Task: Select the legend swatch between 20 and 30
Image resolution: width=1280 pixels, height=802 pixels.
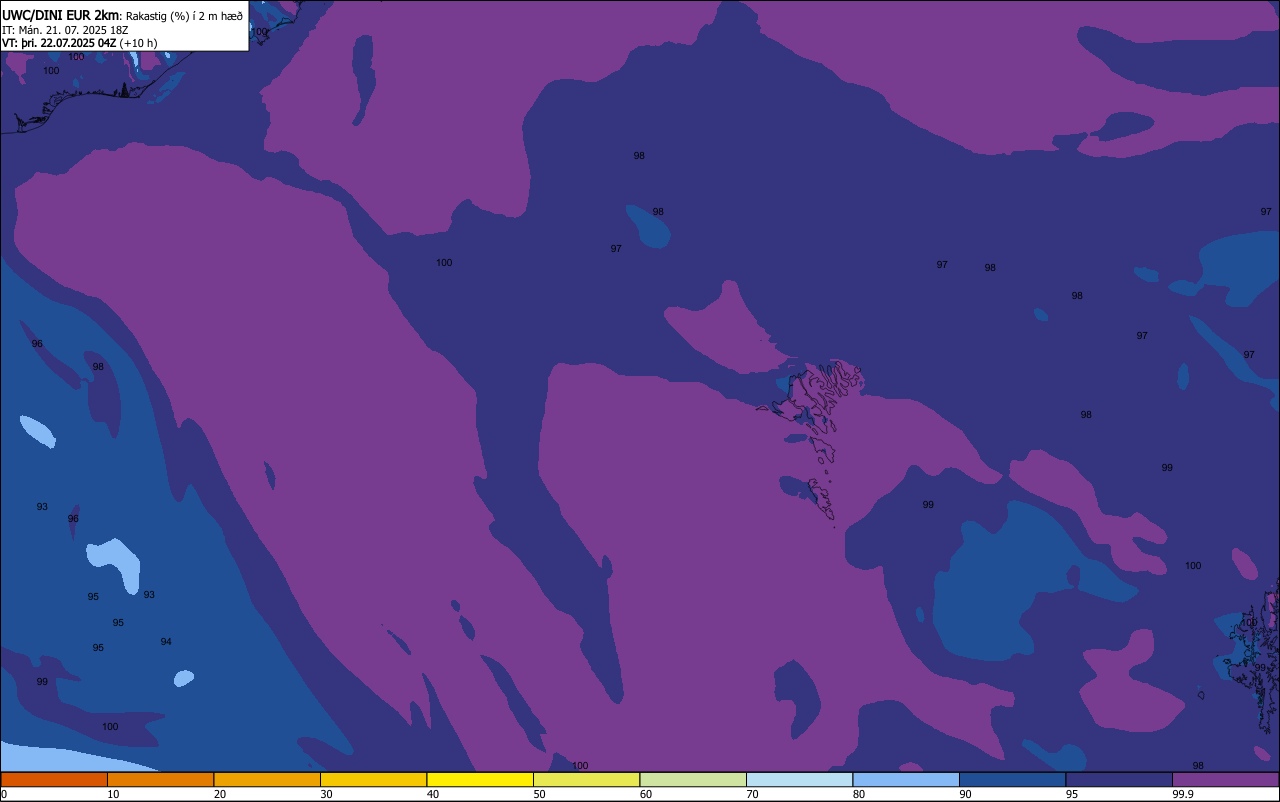Action: [267, 779]
